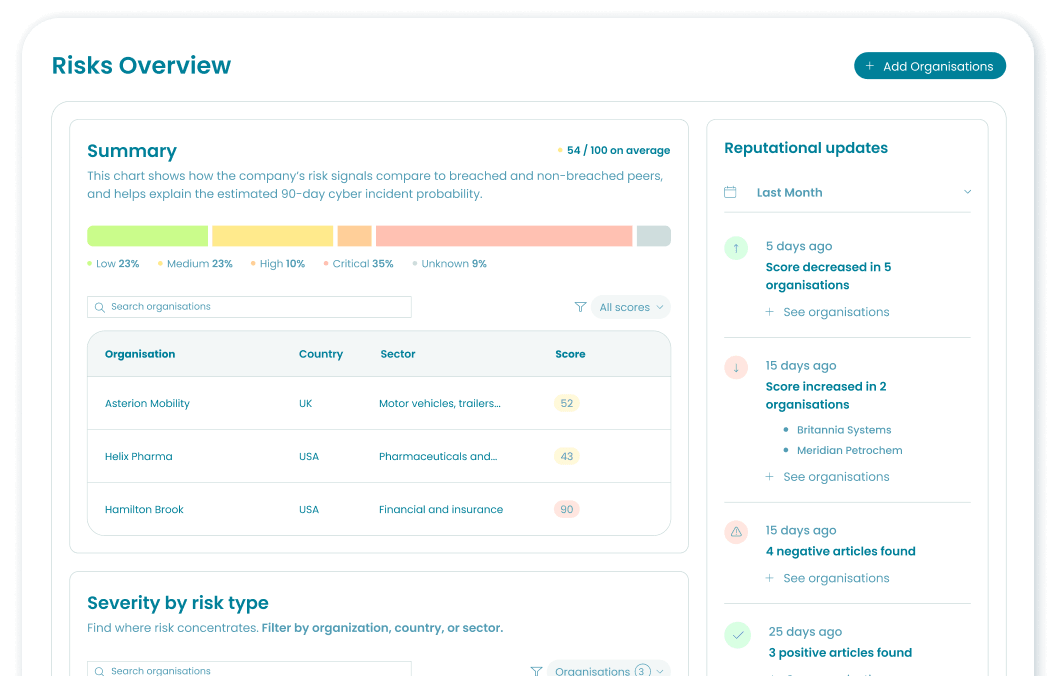Open the Hamilton Brook row
The width and height of the screenshot is (1058, 676).
pos(379,509)
